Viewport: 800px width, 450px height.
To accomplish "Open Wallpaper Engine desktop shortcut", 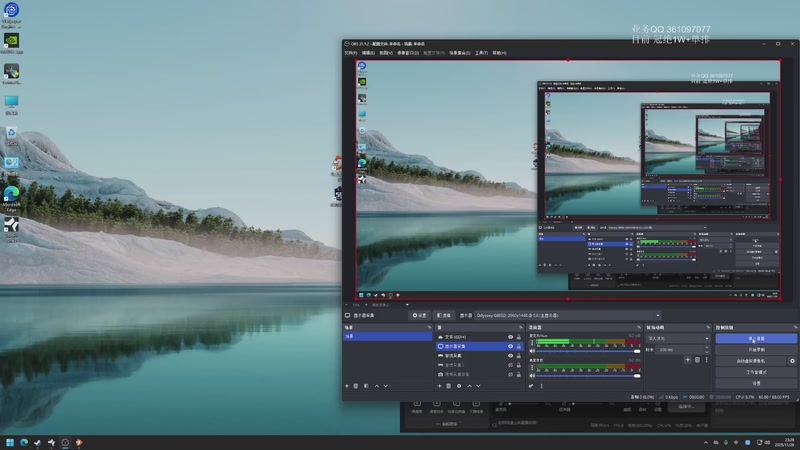I will click(11, 14).
